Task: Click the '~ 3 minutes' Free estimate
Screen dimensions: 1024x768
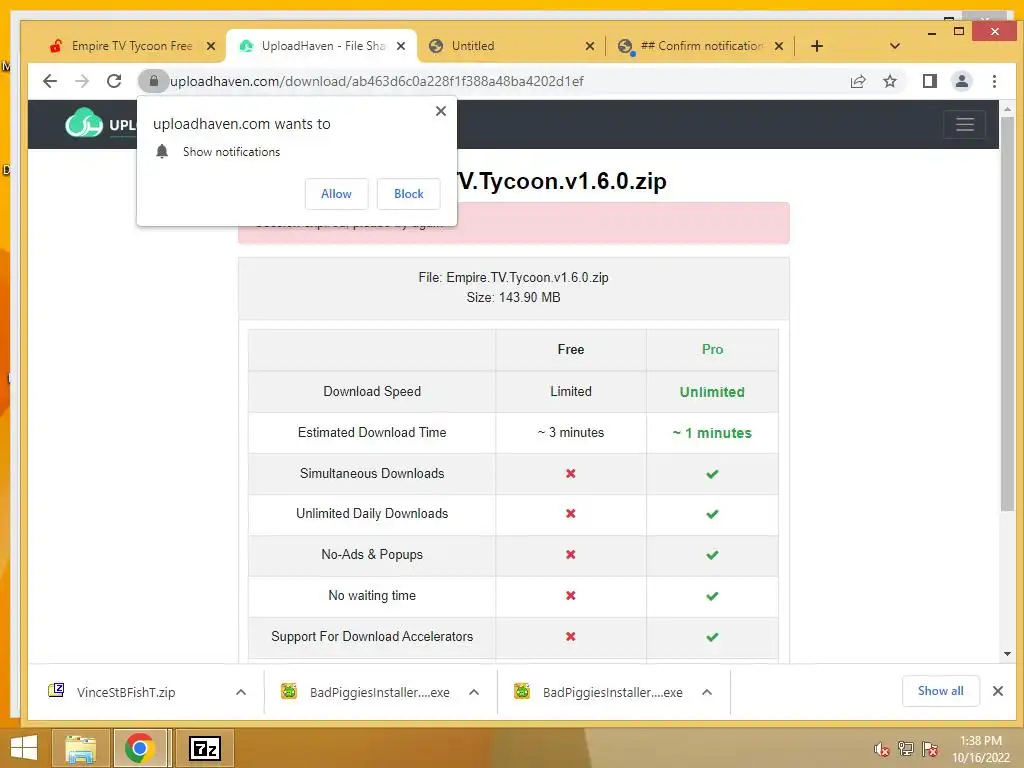Action: tap(571, 432)
